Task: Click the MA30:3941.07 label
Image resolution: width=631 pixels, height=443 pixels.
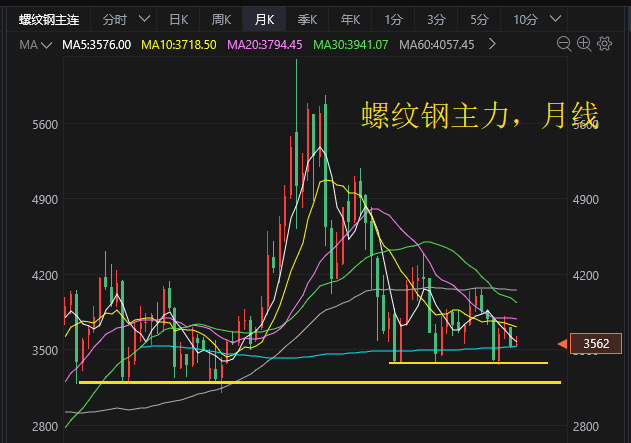Action: [x=351, y=45]
